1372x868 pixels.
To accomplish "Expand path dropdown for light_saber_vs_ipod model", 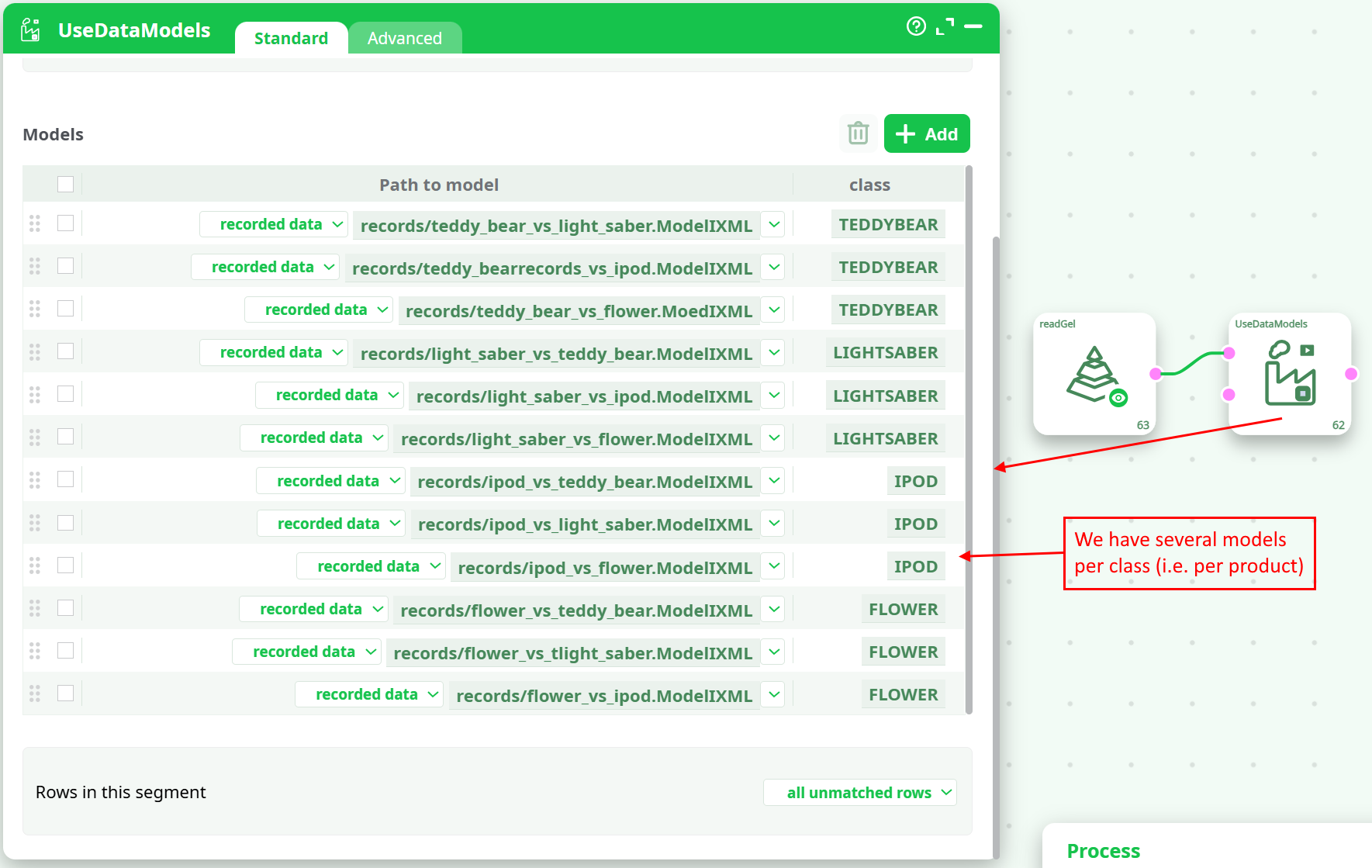I will (773, 396).
